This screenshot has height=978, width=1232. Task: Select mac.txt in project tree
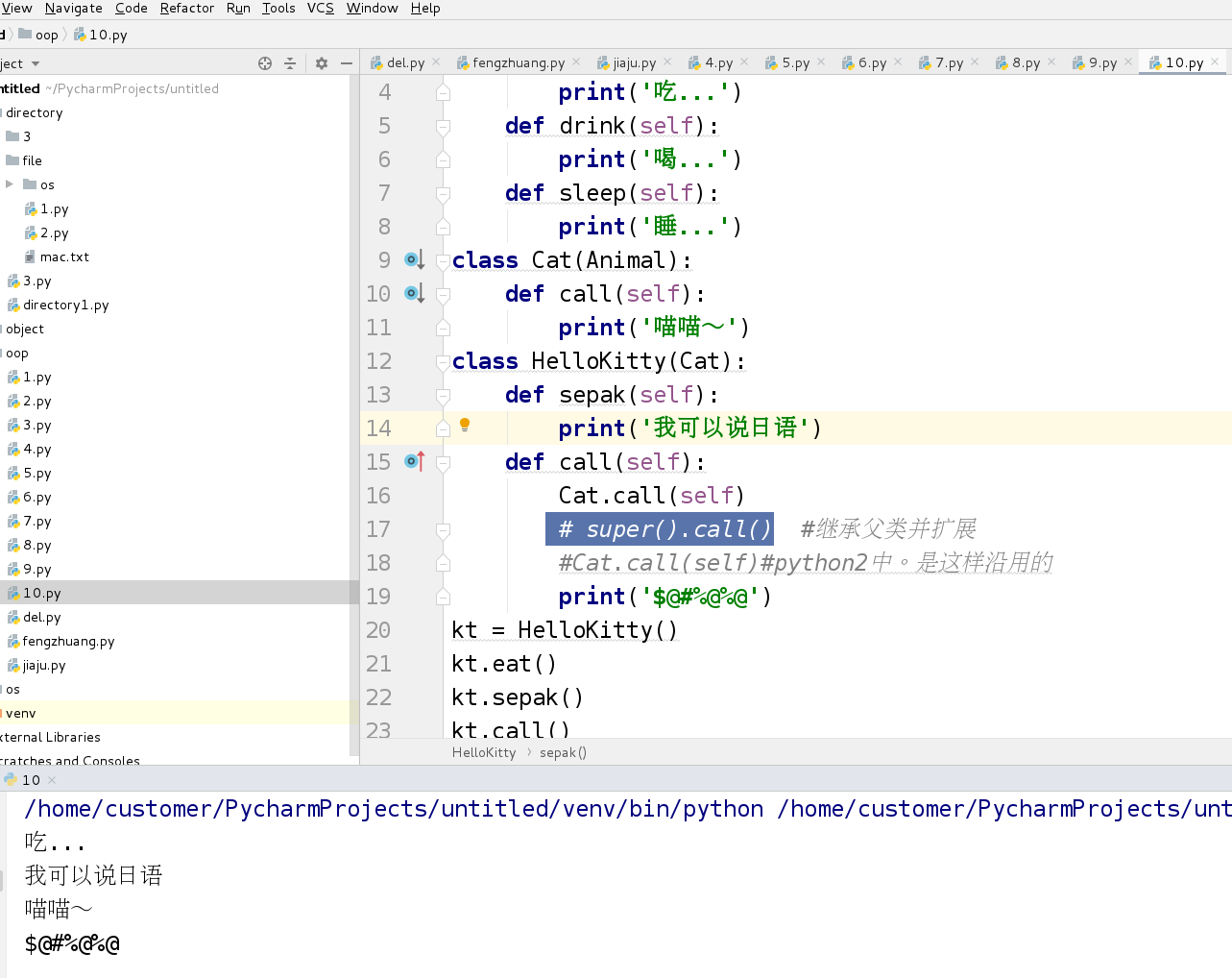(64, 257)
